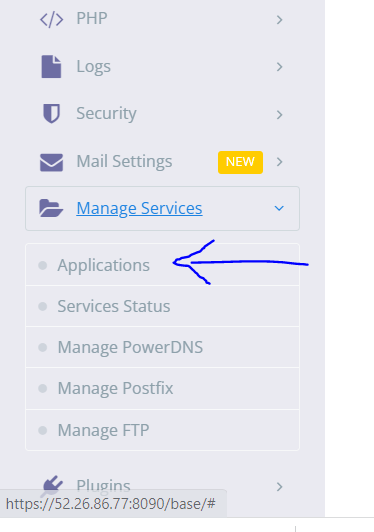
Task: Select Manage PowerDNS submenu item
Action: [x=163, y=347]
